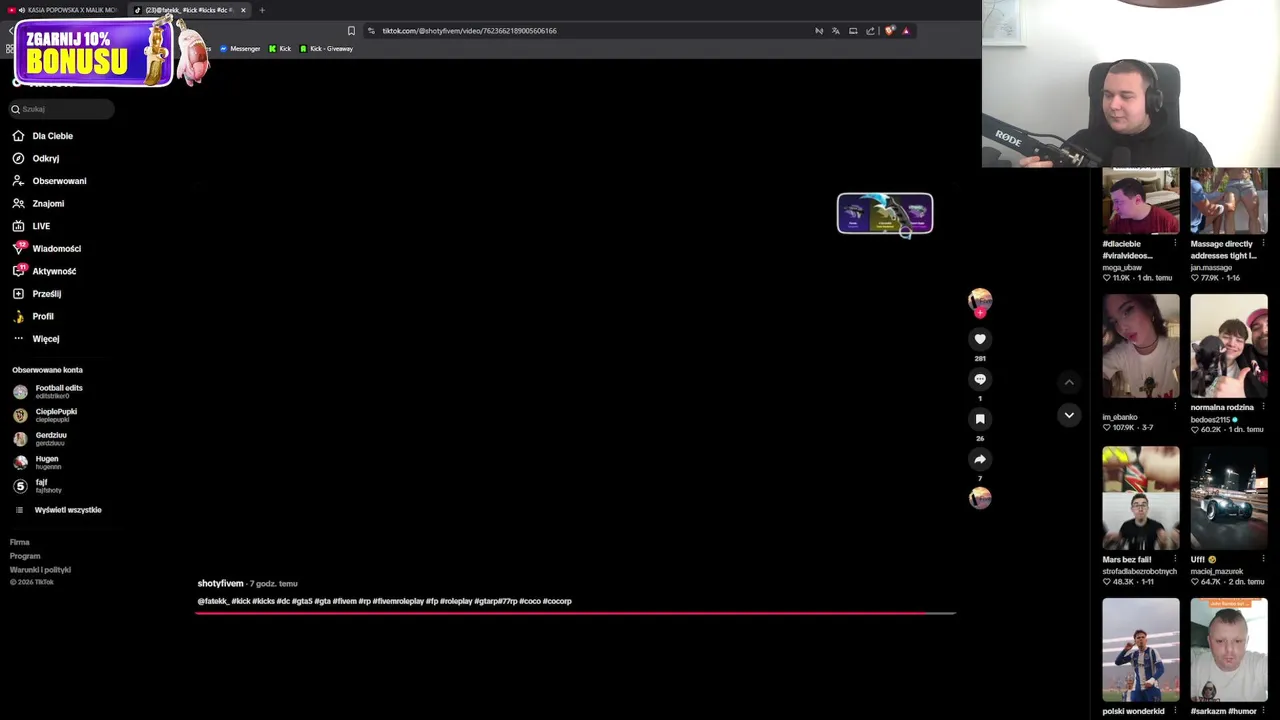Viewport: 1280px width, 720px height.
Task: Open the polski wonderkid video thumbnail
Action: [x=1141, y=650]
